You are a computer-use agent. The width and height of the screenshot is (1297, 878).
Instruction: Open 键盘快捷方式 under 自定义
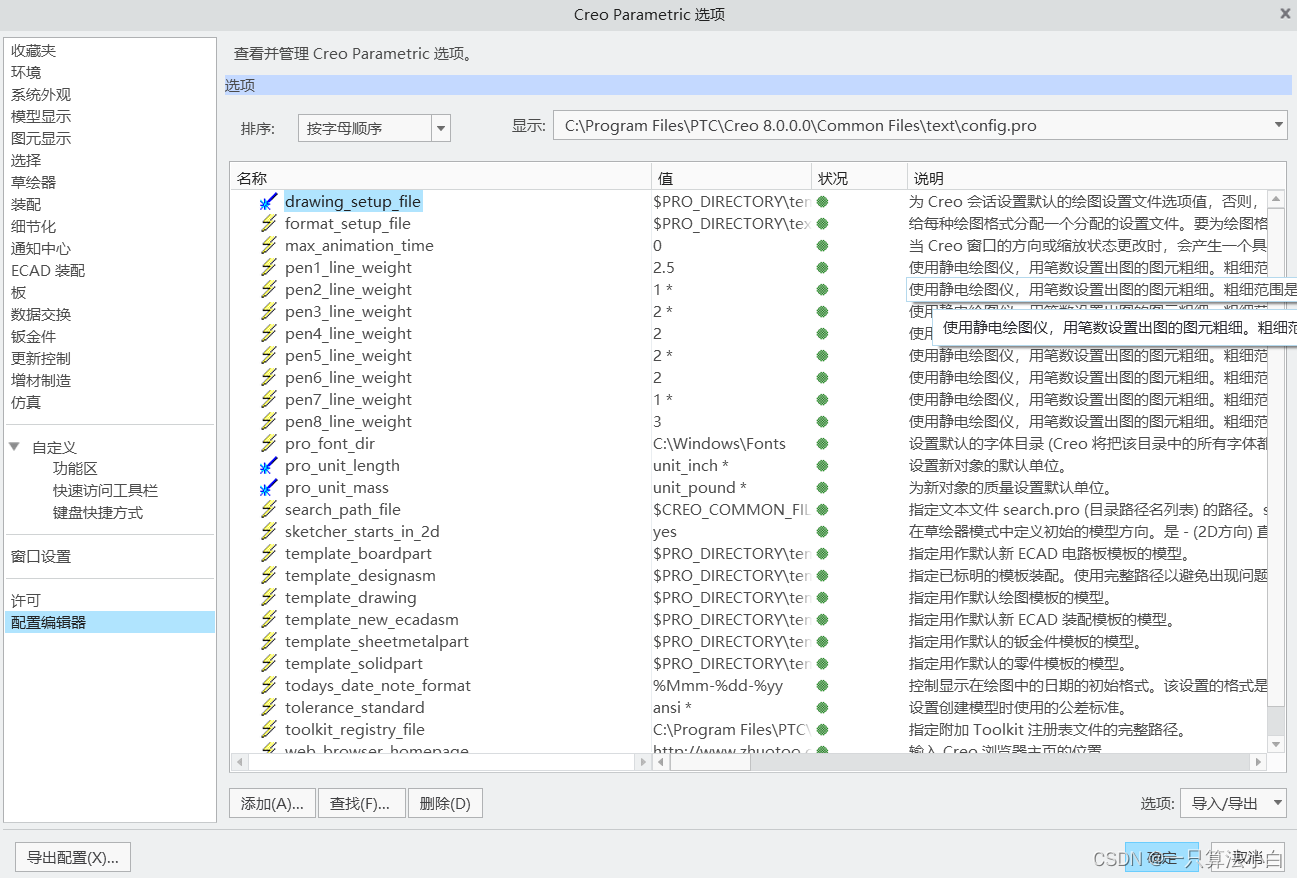pyautogui.click(x=98, y=513)
